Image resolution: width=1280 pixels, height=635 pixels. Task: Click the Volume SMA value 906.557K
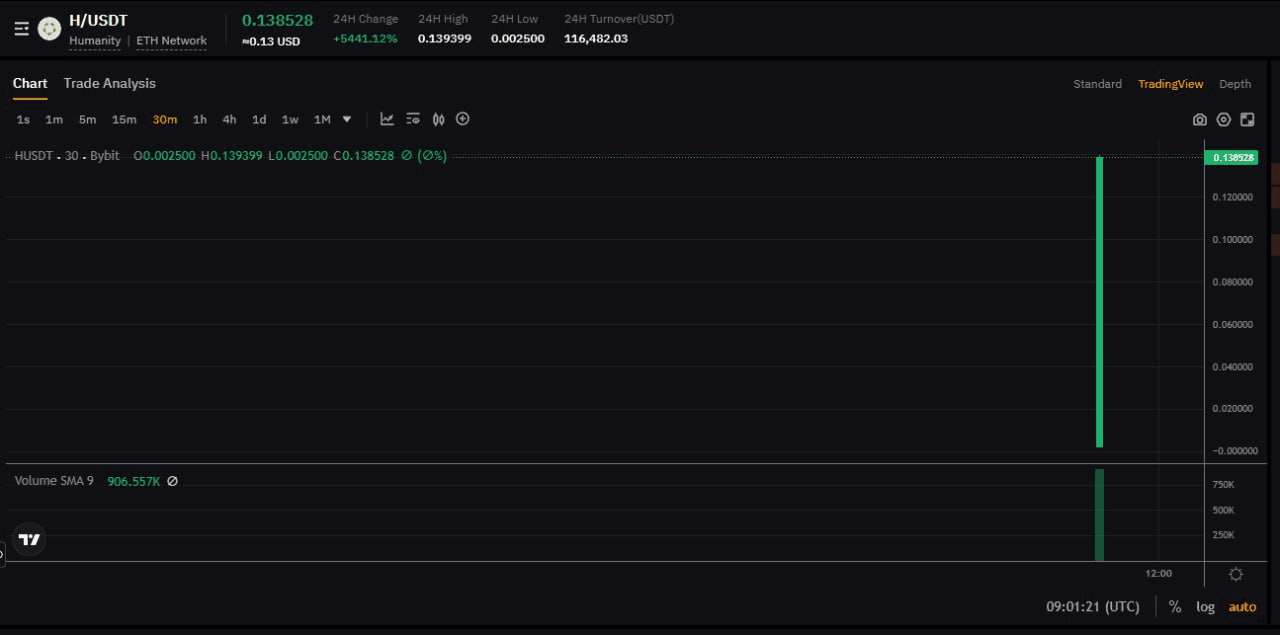[x=134, y=481]
